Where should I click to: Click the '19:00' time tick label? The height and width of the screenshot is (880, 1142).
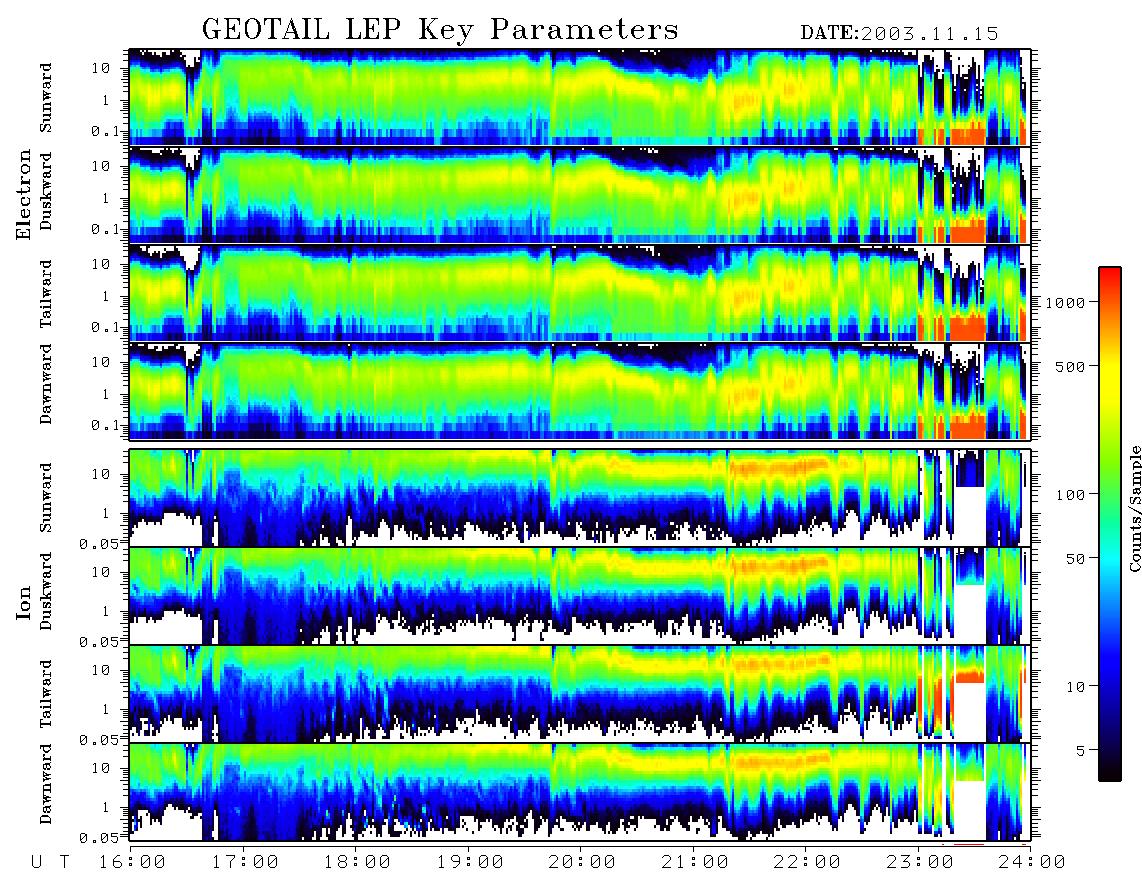point(470,863)
